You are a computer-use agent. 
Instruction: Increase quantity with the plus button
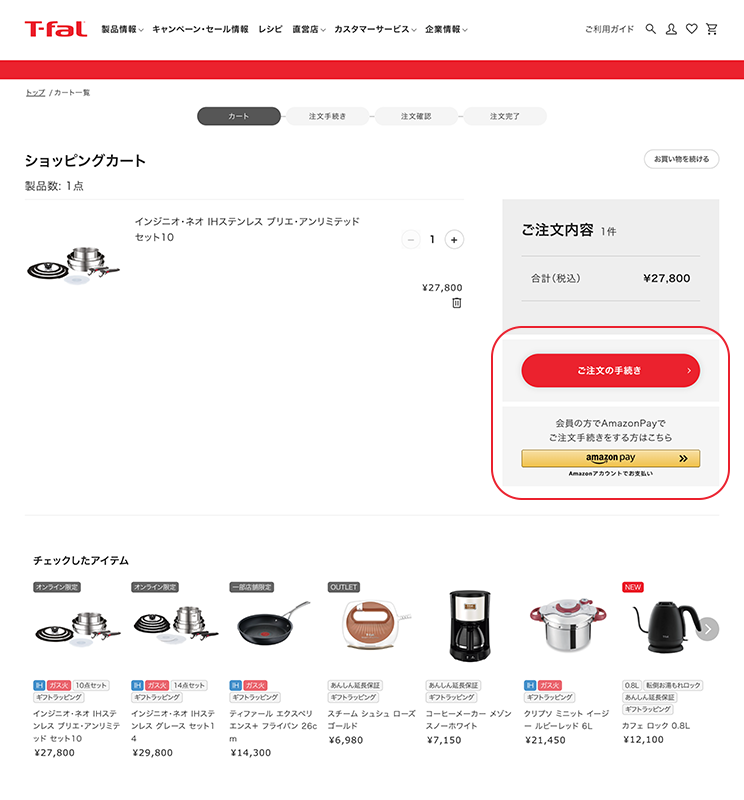[x=454, y=239]
